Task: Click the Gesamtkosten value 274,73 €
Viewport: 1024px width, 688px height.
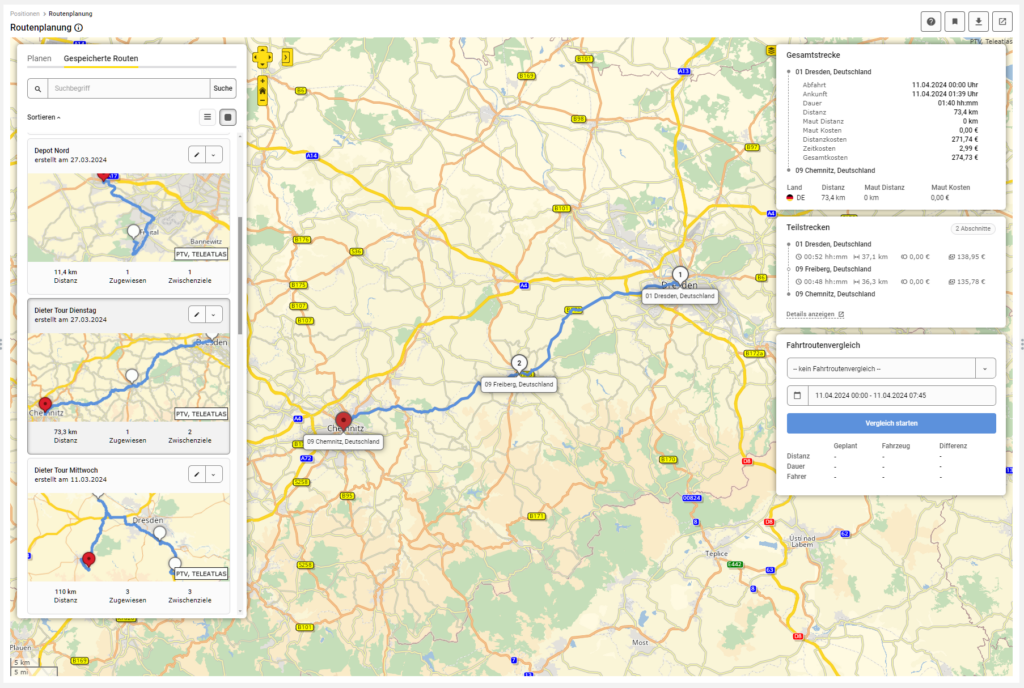Action: (965, 158)
